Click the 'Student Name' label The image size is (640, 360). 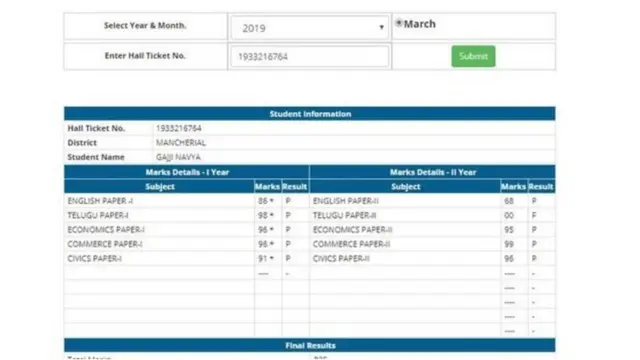point(96,157)
